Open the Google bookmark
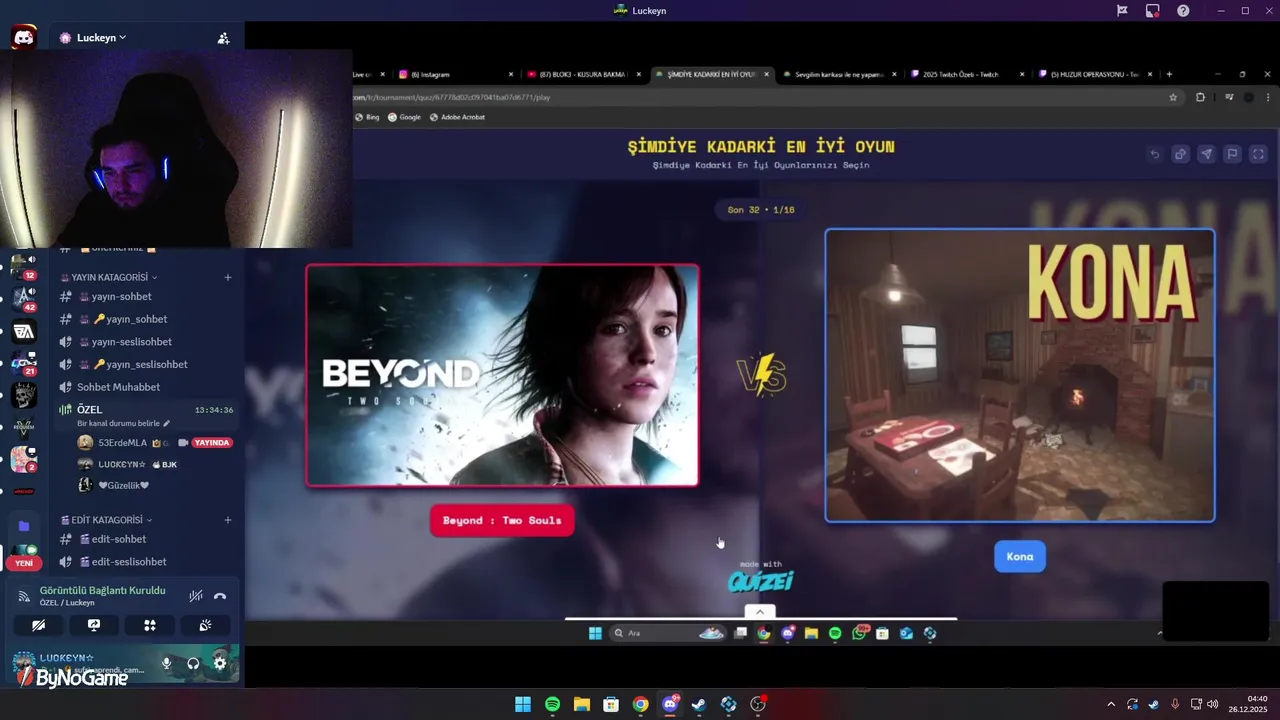The image size is (1280, 720). pos(405,117)
